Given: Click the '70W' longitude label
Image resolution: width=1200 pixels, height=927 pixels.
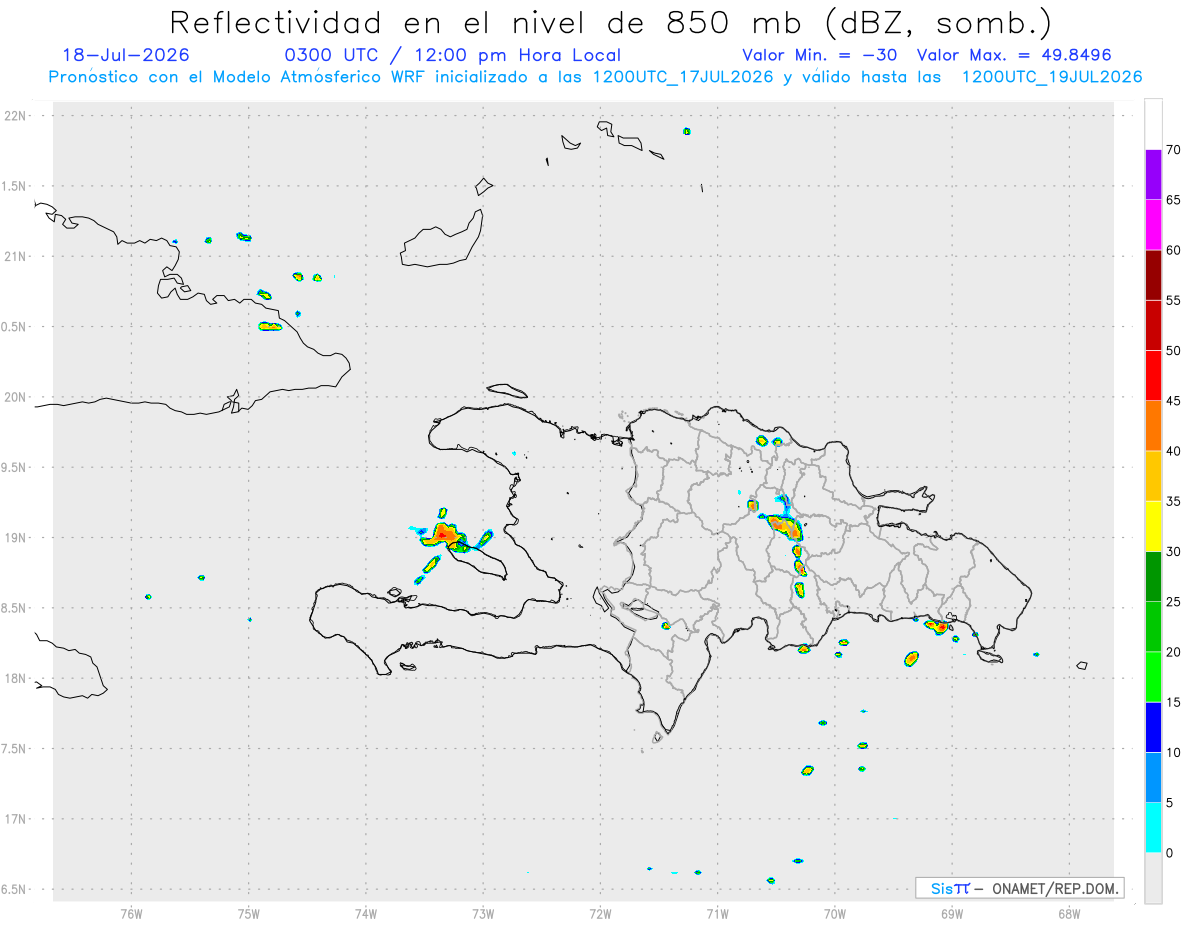Looking at the screenshot, I should (835, 913).
